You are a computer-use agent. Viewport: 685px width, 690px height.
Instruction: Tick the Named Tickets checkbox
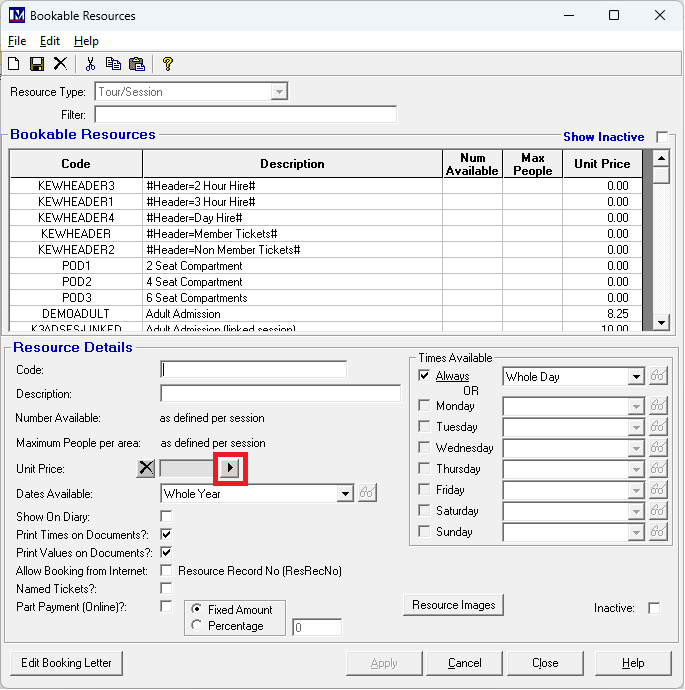(x=166, y=588)
